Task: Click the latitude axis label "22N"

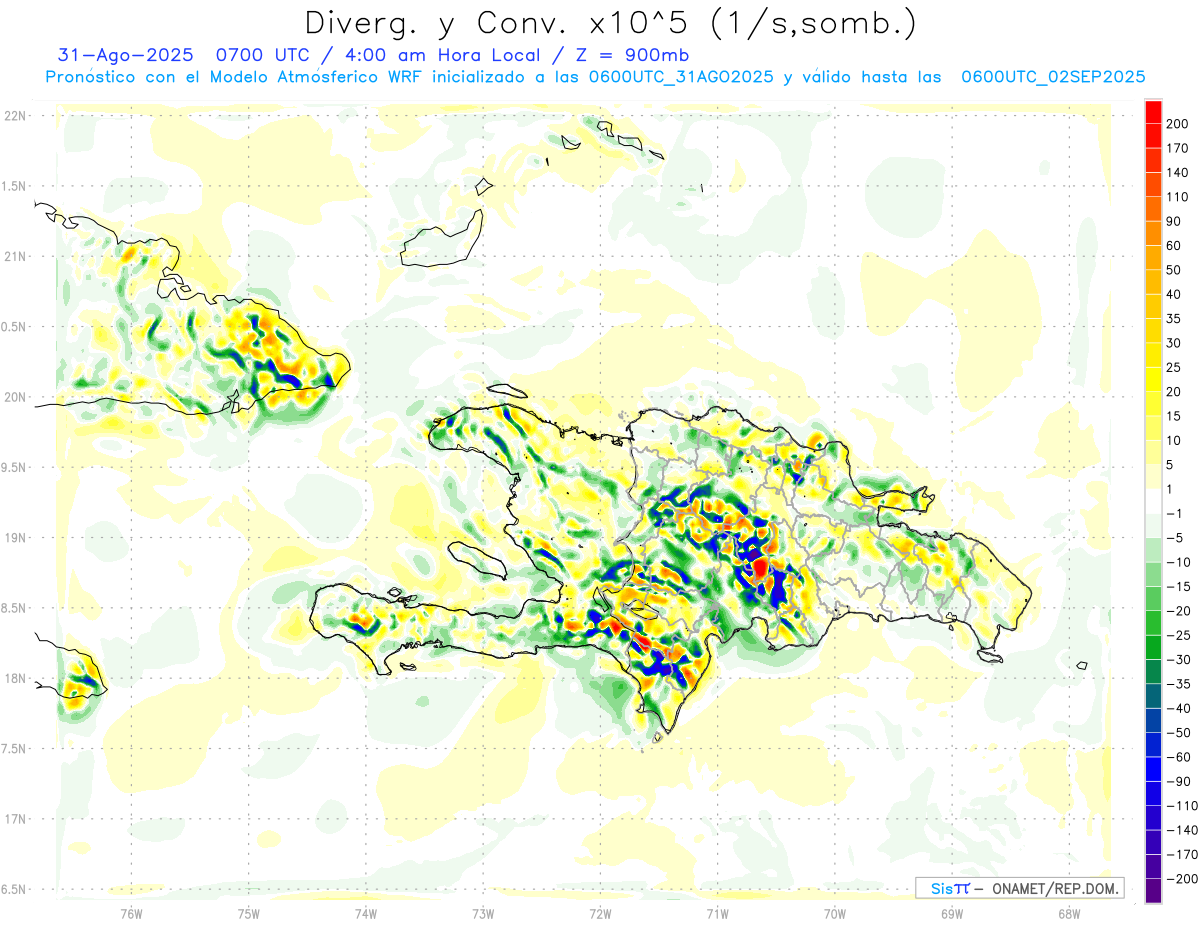Action: (x=15, y=116)
